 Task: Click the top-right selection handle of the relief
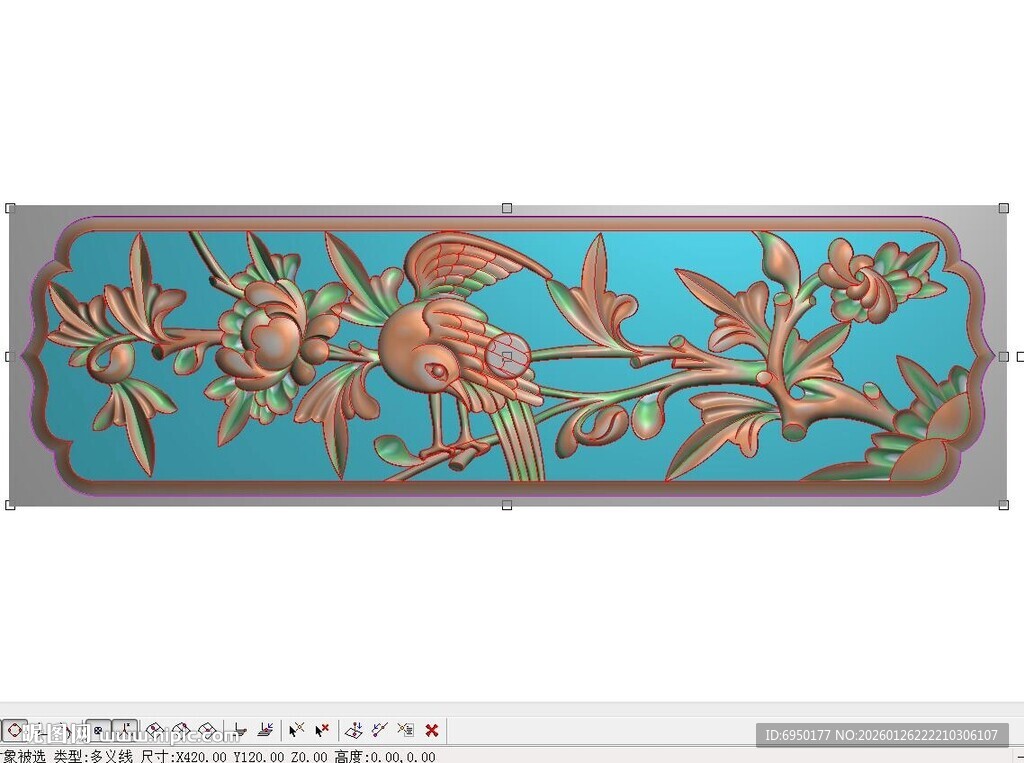coord(1003,208)
